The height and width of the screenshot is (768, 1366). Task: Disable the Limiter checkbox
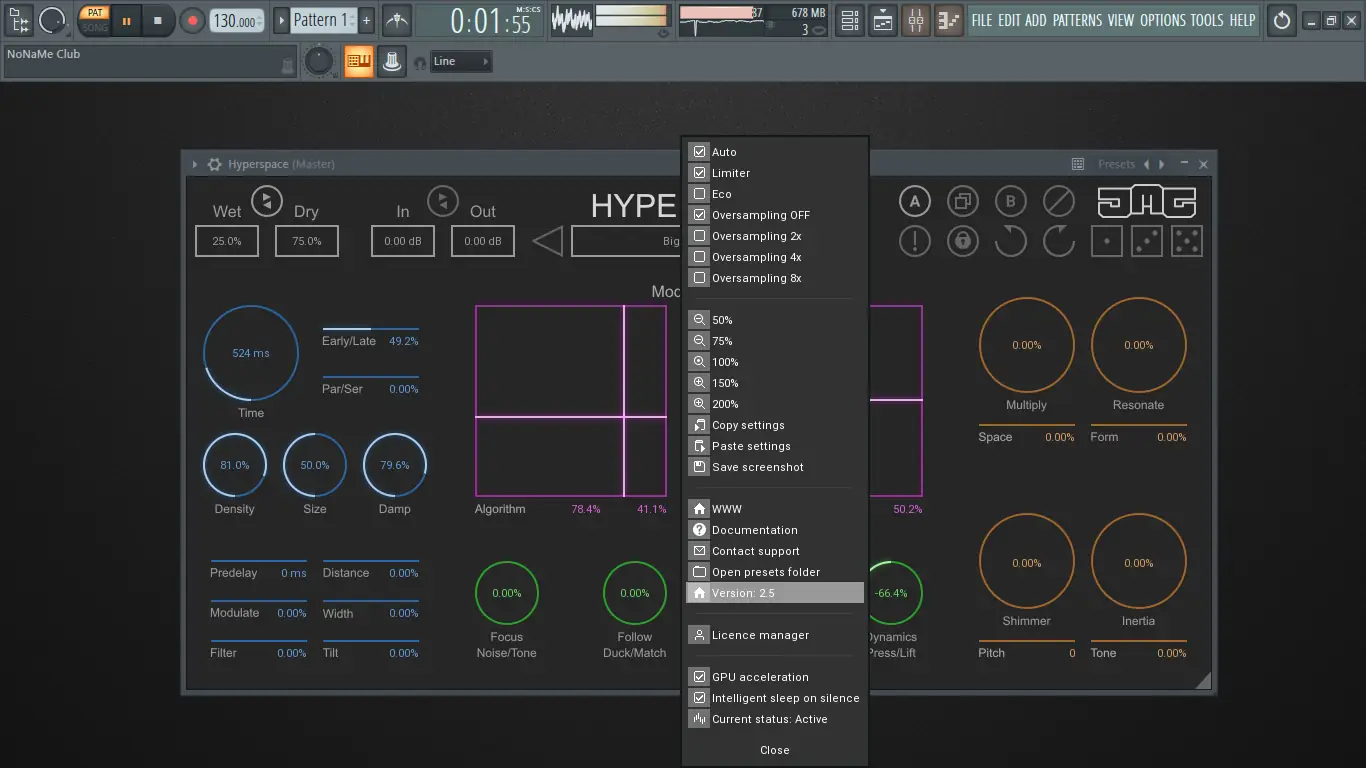point(700,173)
